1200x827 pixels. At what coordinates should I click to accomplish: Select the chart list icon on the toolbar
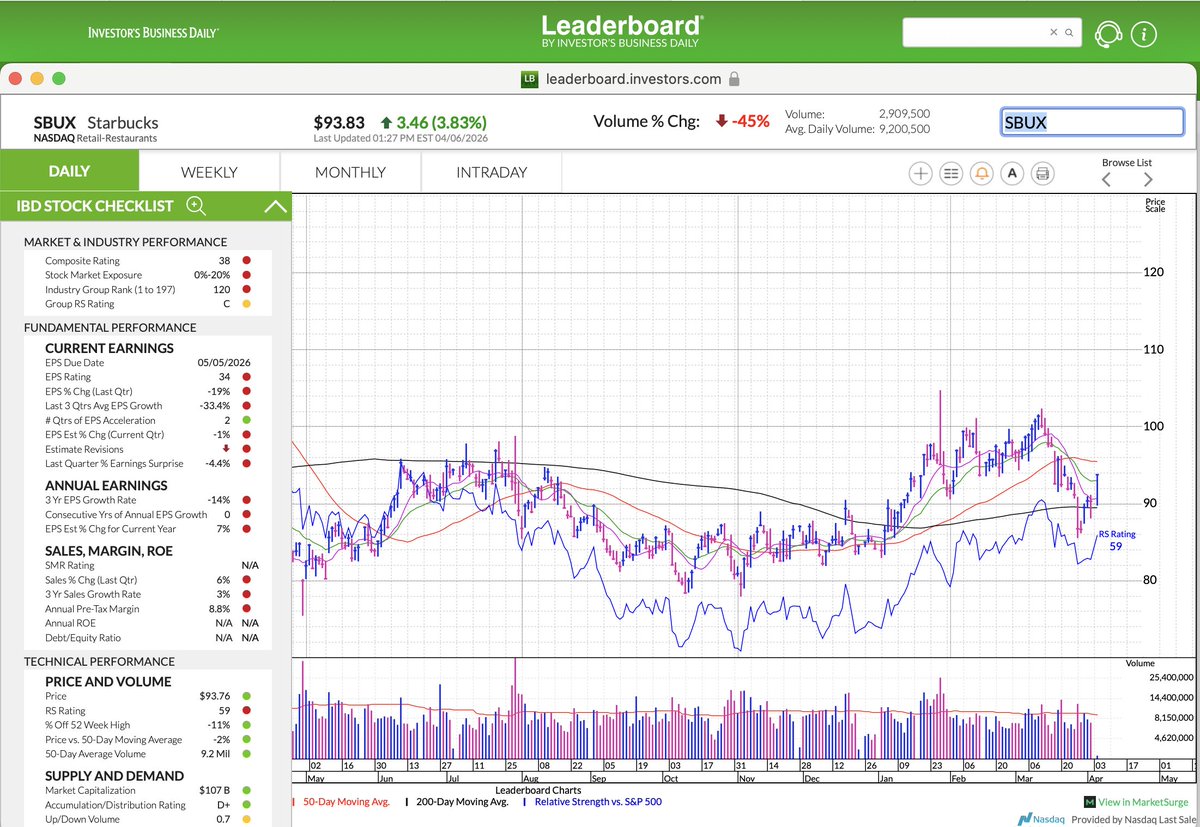tap(951, 173)
